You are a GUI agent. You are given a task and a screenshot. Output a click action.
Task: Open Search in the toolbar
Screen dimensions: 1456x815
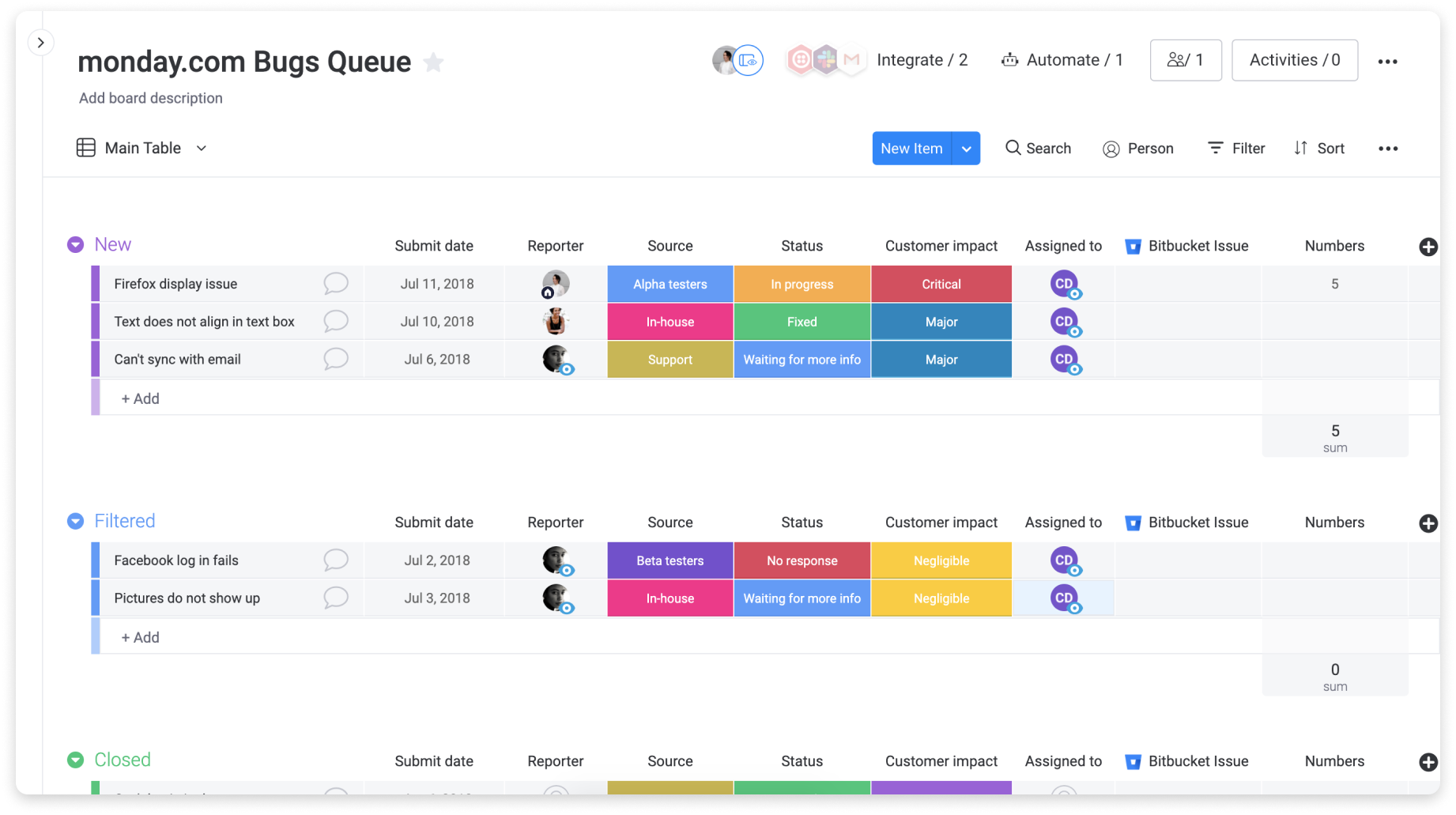click(1038, 149)
